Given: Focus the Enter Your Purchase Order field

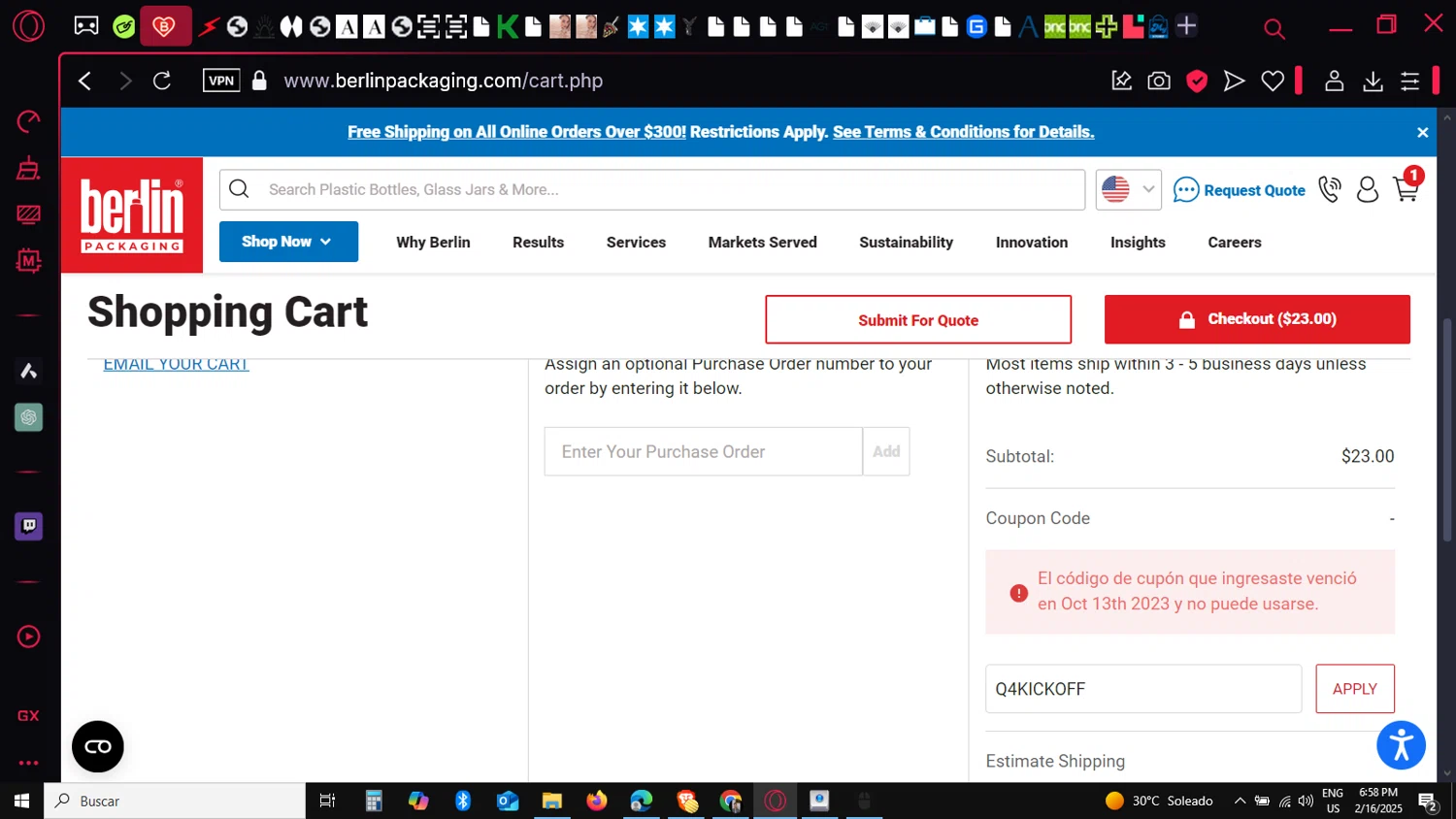Looking at the screenshot, I should coord(703,451).
